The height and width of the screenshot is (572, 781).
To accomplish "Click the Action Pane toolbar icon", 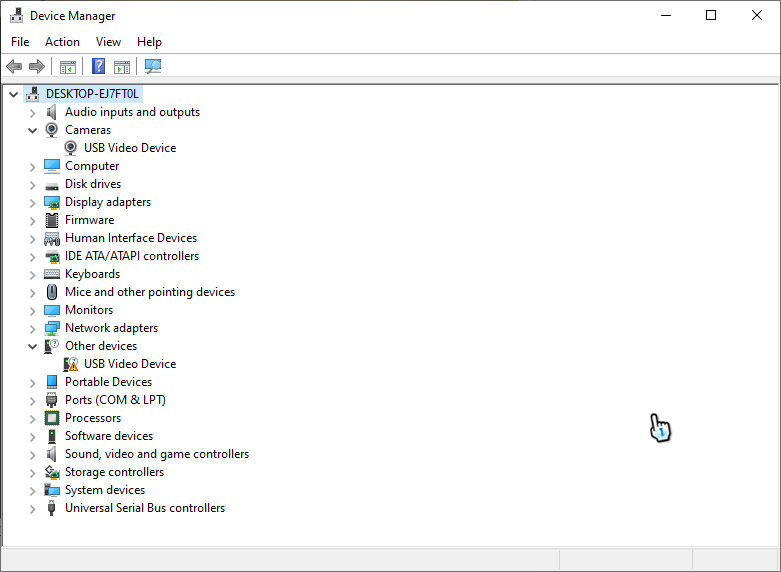I will click(122, 66).
